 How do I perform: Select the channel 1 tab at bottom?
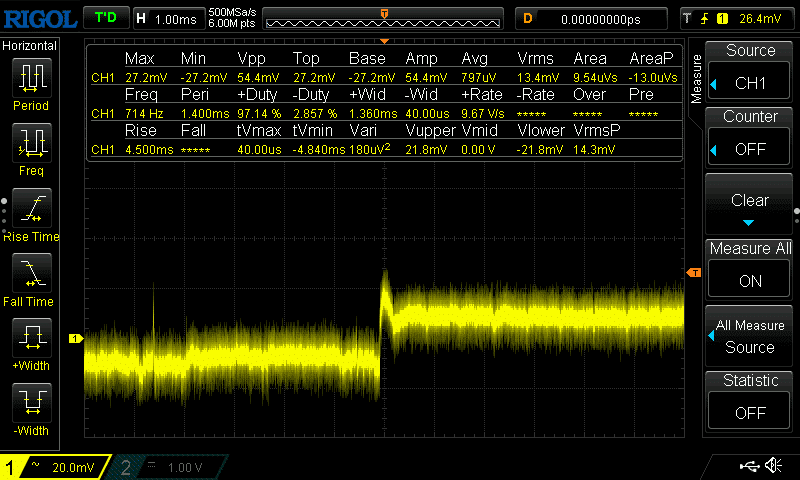point(55,467)
